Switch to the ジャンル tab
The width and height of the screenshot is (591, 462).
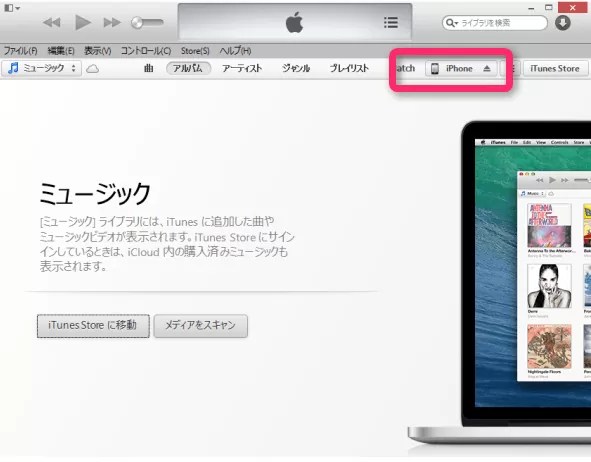click(296, 68)
